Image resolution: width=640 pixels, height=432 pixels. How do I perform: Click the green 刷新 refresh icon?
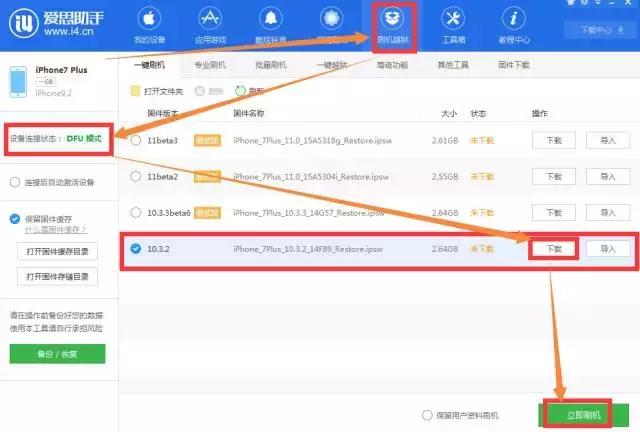click(x=240, y=91)
